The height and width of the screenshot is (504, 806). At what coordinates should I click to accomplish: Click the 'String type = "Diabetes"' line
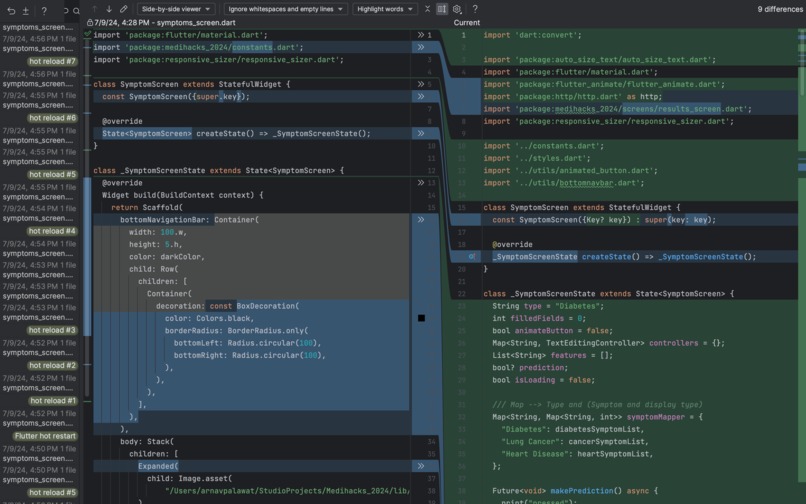coord(548,306)
